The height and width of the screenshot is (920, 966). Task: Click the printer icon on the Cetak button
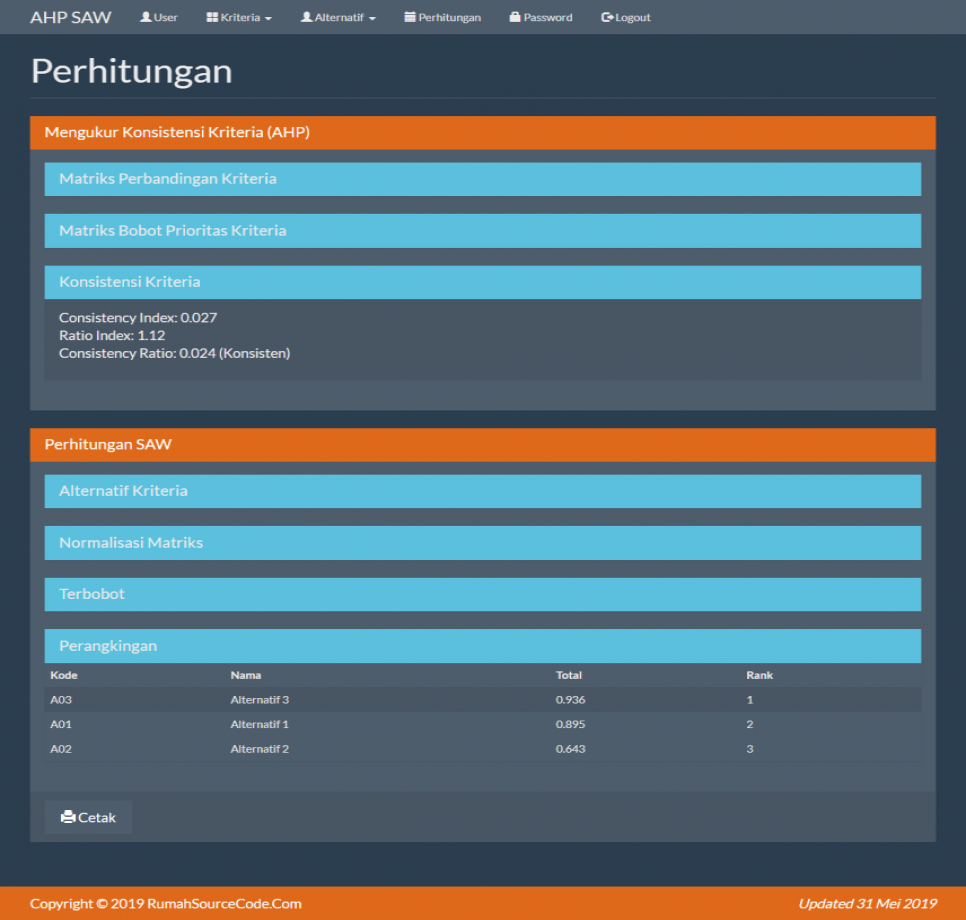coord(67,817)
